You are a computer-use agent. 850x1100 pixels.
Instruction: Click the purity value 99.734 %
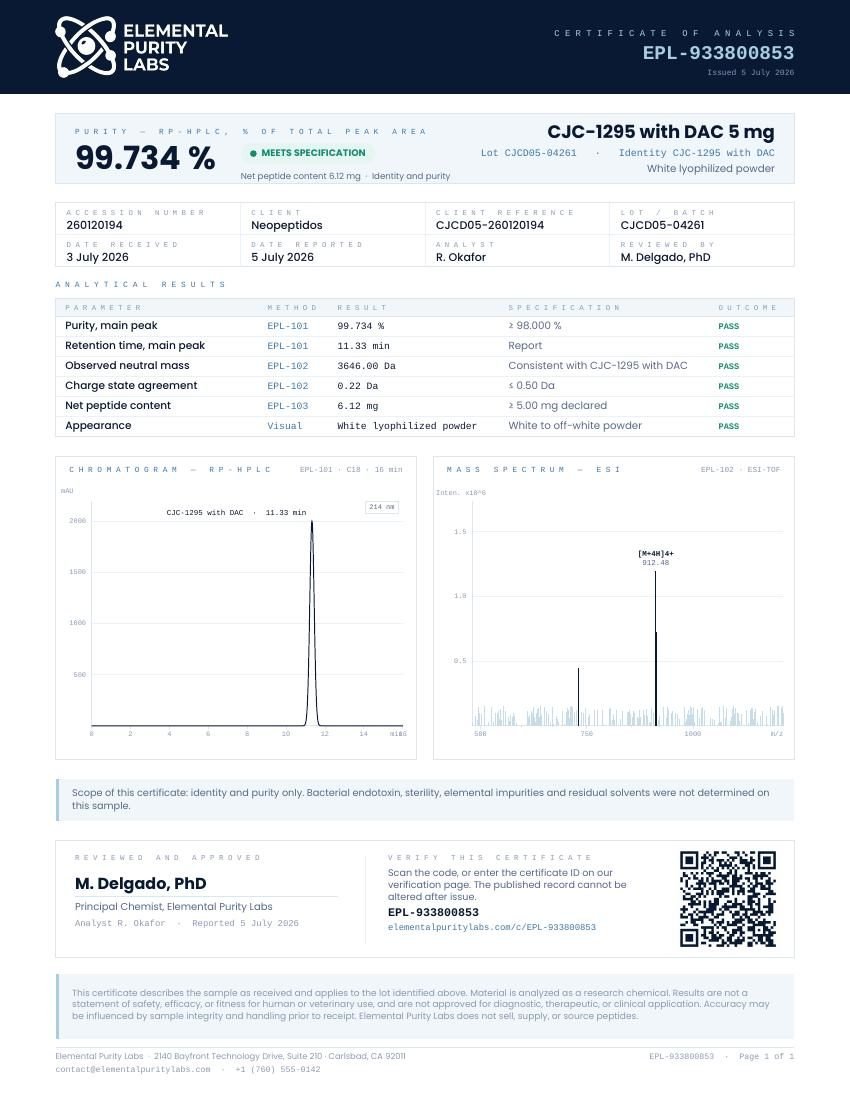[x=145, y=157]
